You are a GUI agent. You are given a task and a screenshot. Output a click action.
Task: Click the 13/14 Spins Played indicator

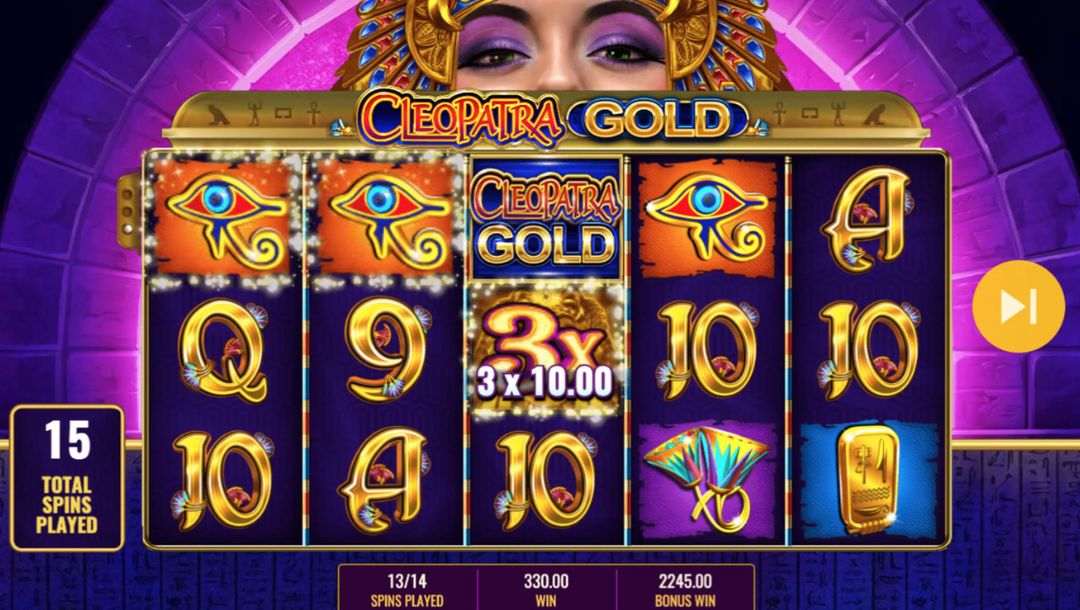pos(407,588)
